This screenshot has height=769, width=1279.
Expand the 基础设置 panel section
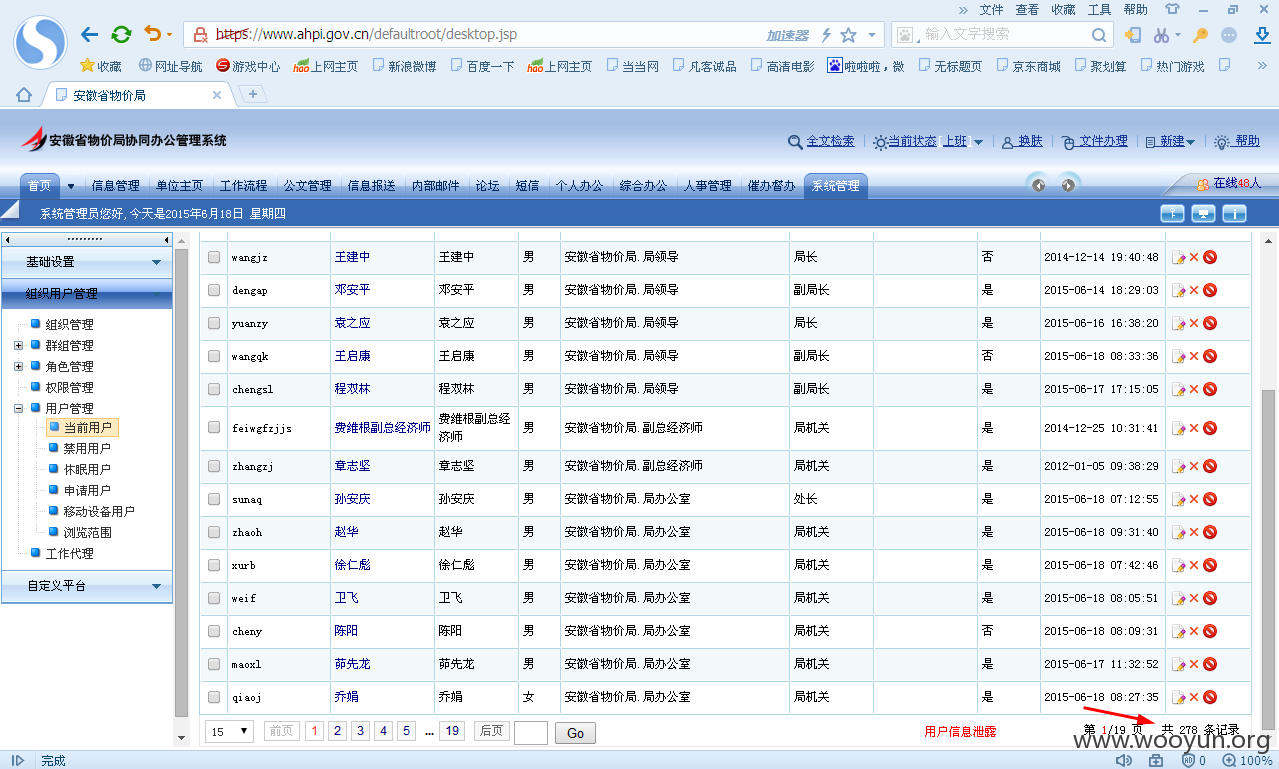click(87, 262)
